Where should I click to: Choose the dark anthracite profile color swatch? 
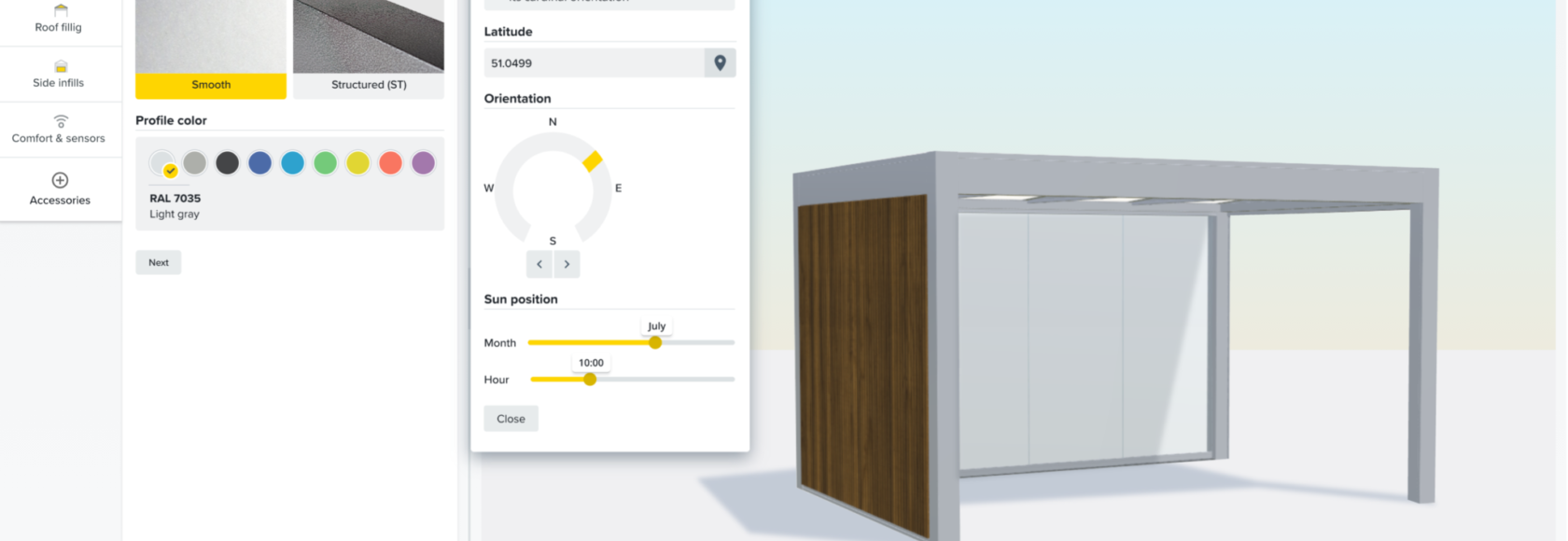point(228,163)
